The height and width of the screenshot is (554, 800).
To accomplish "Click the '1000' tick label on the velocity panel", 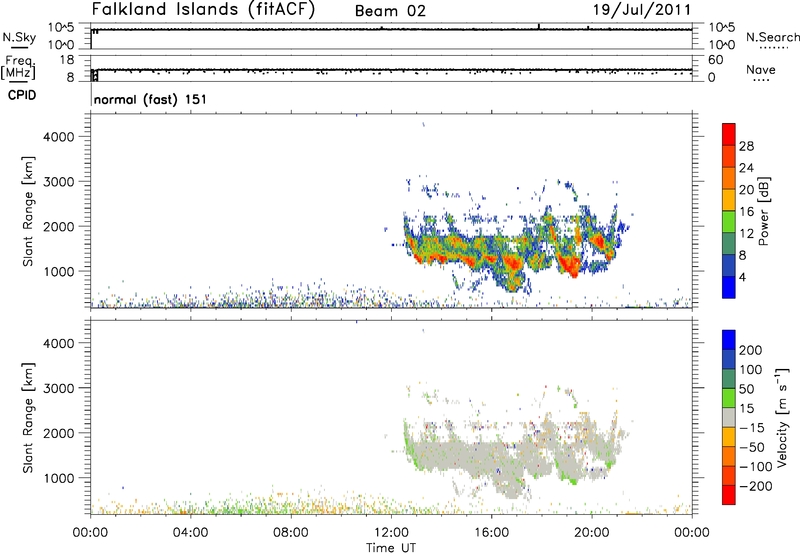I will tap(59, 478).
